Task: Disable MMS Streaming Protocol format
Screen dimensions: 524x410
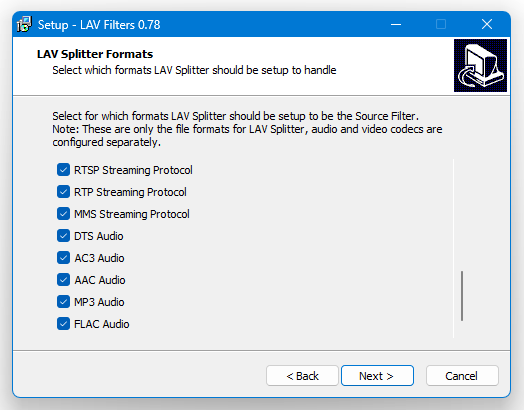Action: point(63,214)
